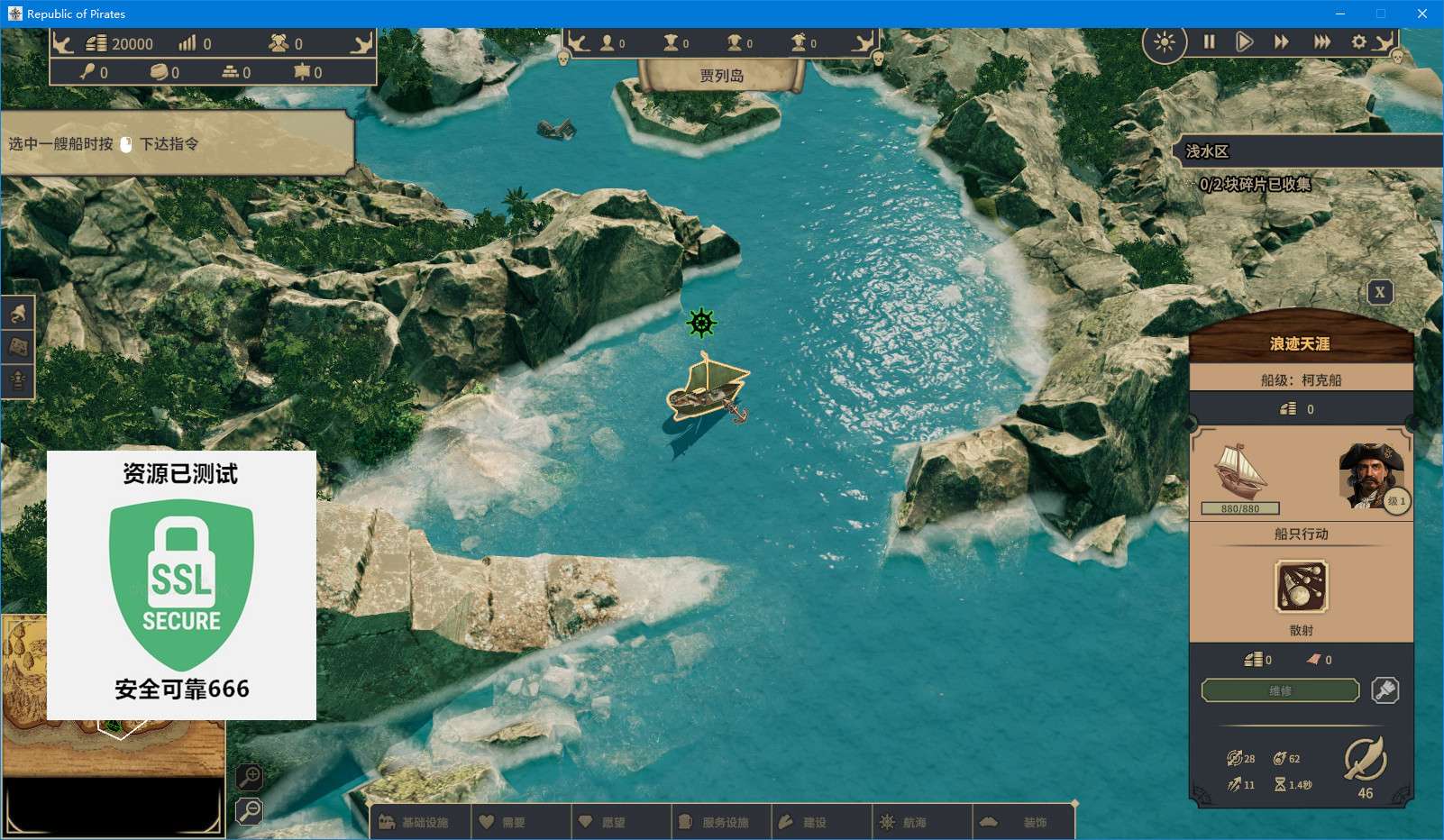Click the fireball damage stat icon 62

pyautogui.click(x=1279, y=758)
